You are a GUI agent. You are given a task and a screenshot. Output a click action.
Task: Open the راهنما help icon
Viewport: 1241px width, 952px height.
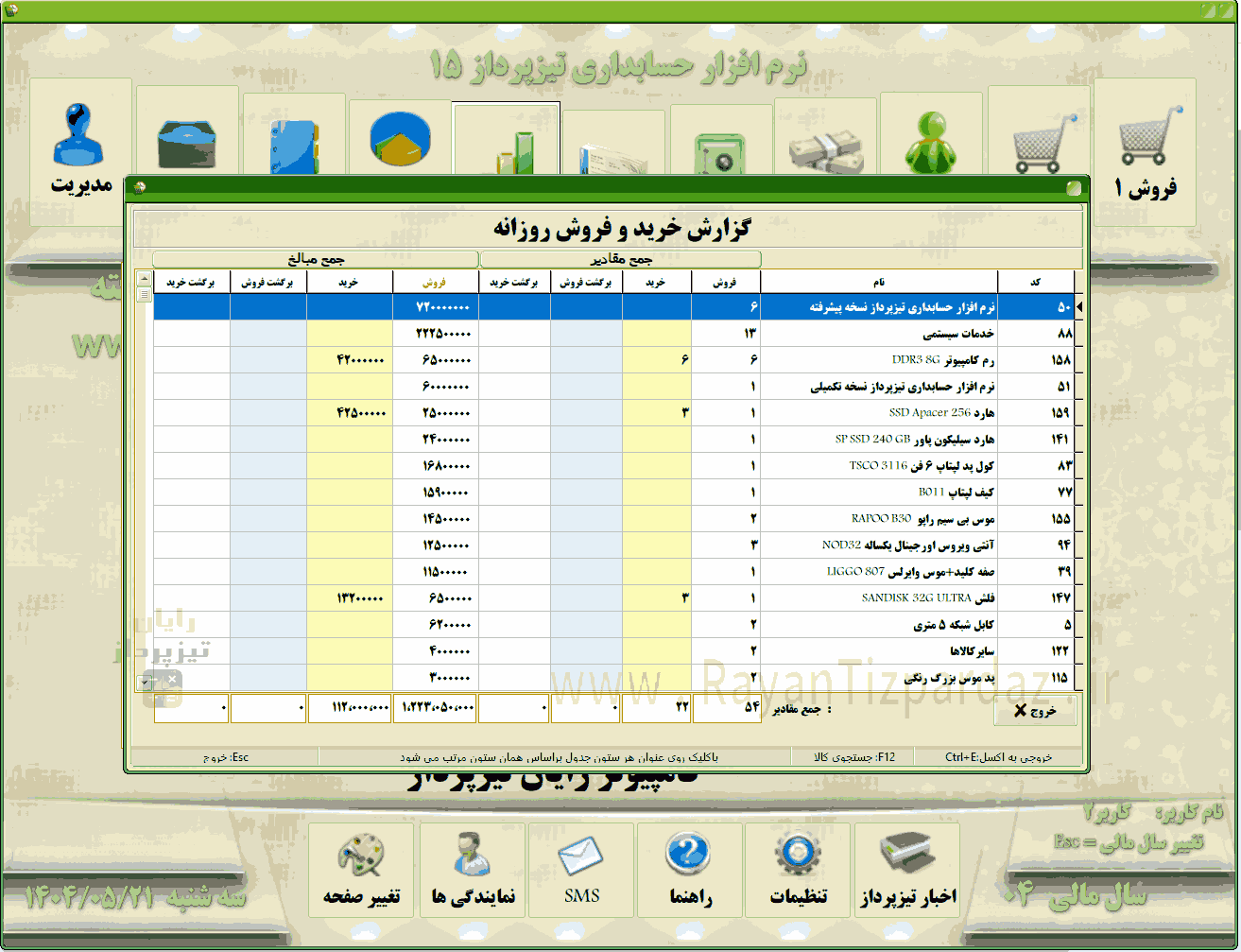[x=690, y=870]
